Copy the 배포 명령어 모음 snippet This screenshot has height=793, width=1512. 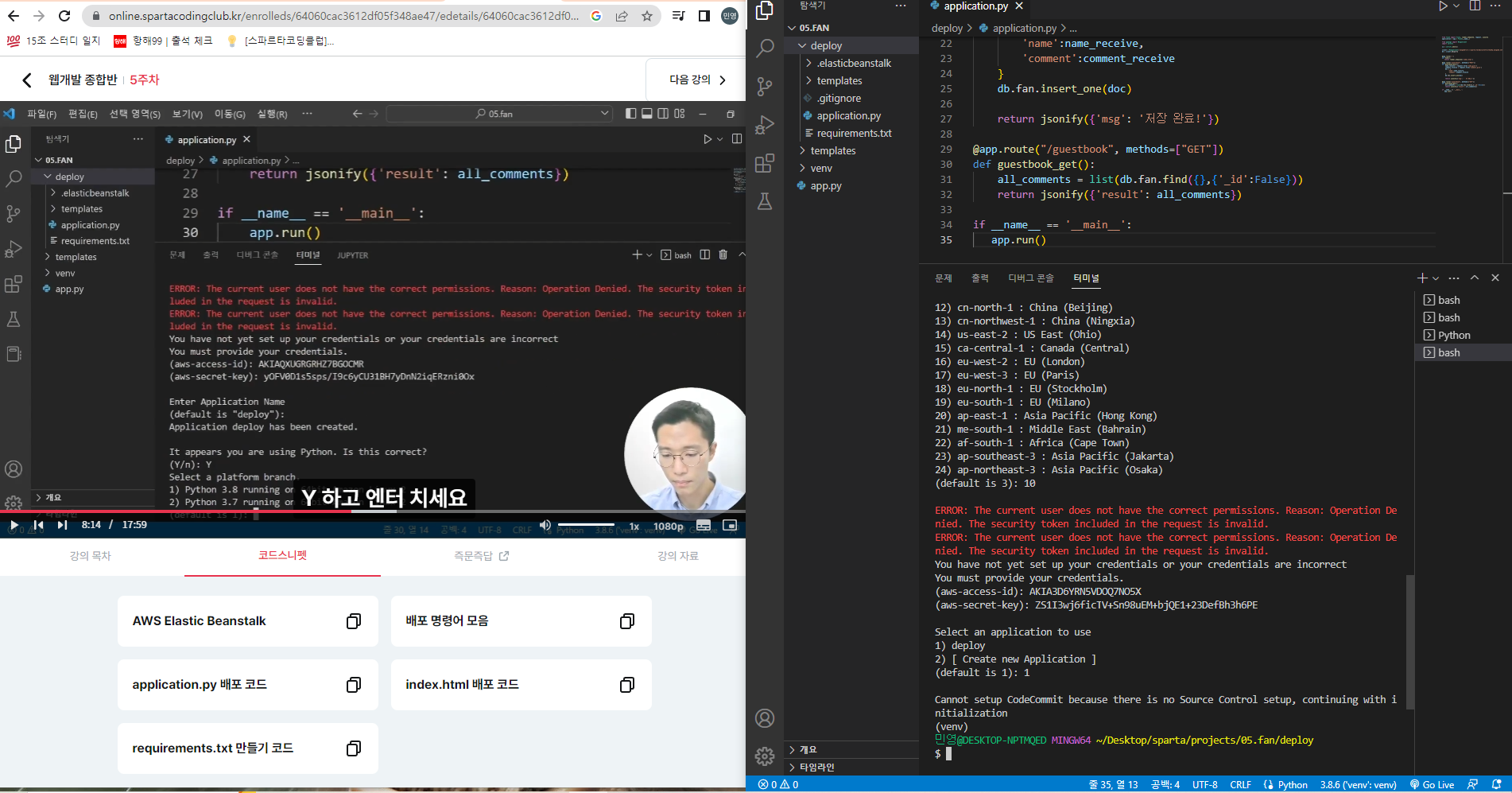pyautogui.click(x=627, y=621)
